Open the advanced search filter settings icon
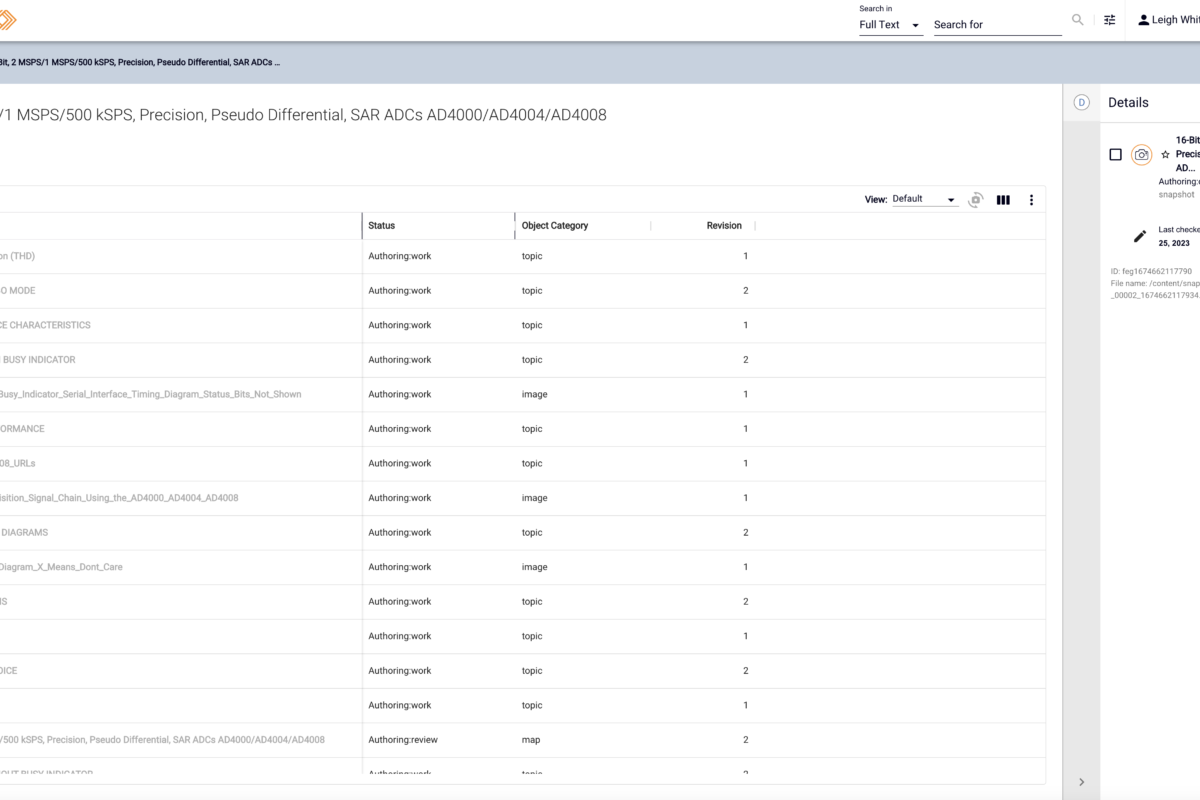Image resolution: width=1200 pixels, height=800 pixels. click(x=1109, y=20)
